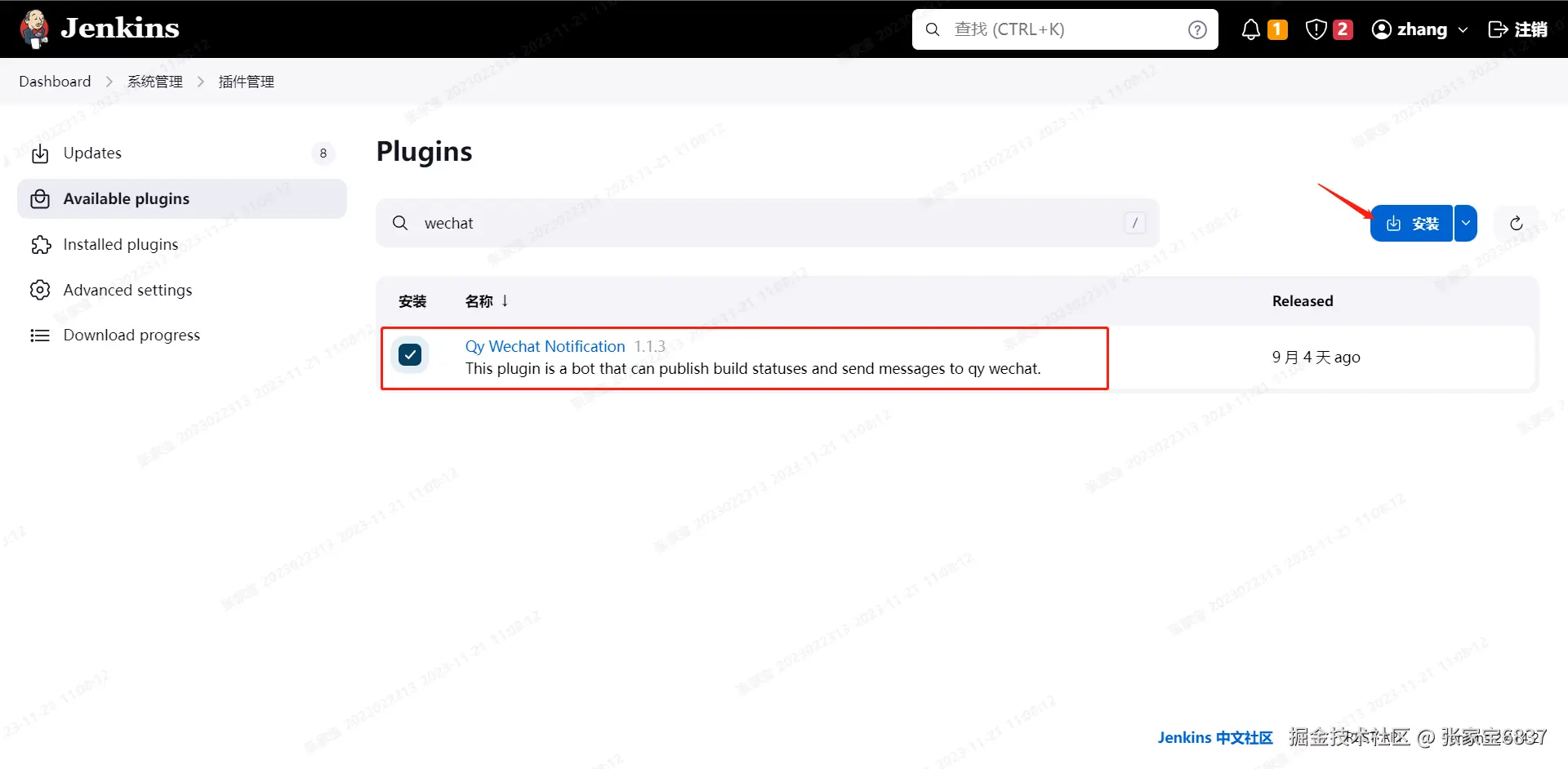The width and height of the screenshot is (1568, 769).
Task: Click the plugin search magnifier icon
Action: (x=400, y=223)
